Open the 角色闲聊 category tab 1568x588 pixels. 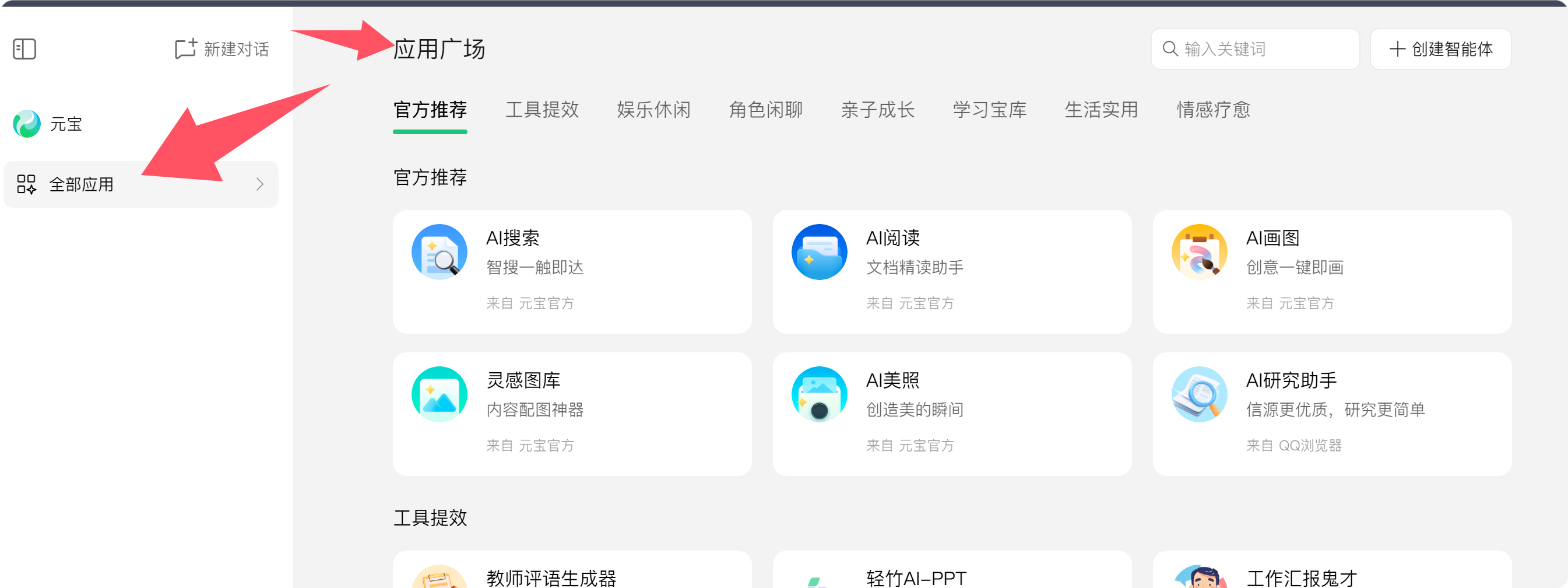pyautogui.click(x=766, y=110)
